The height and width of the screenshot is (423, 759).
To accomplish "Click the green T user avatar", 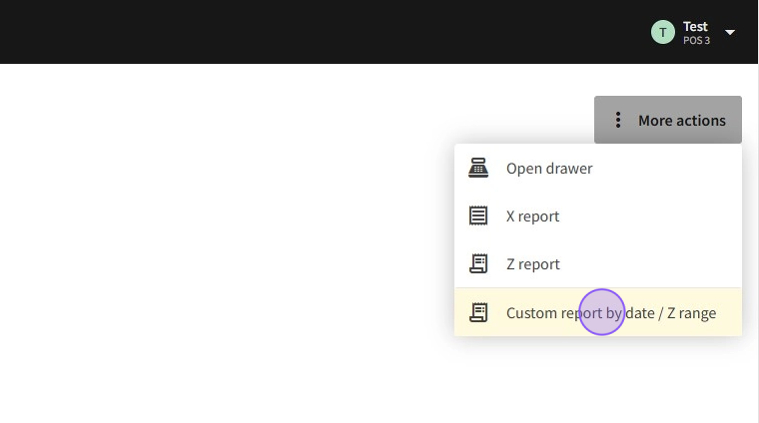I will point(663,32).
